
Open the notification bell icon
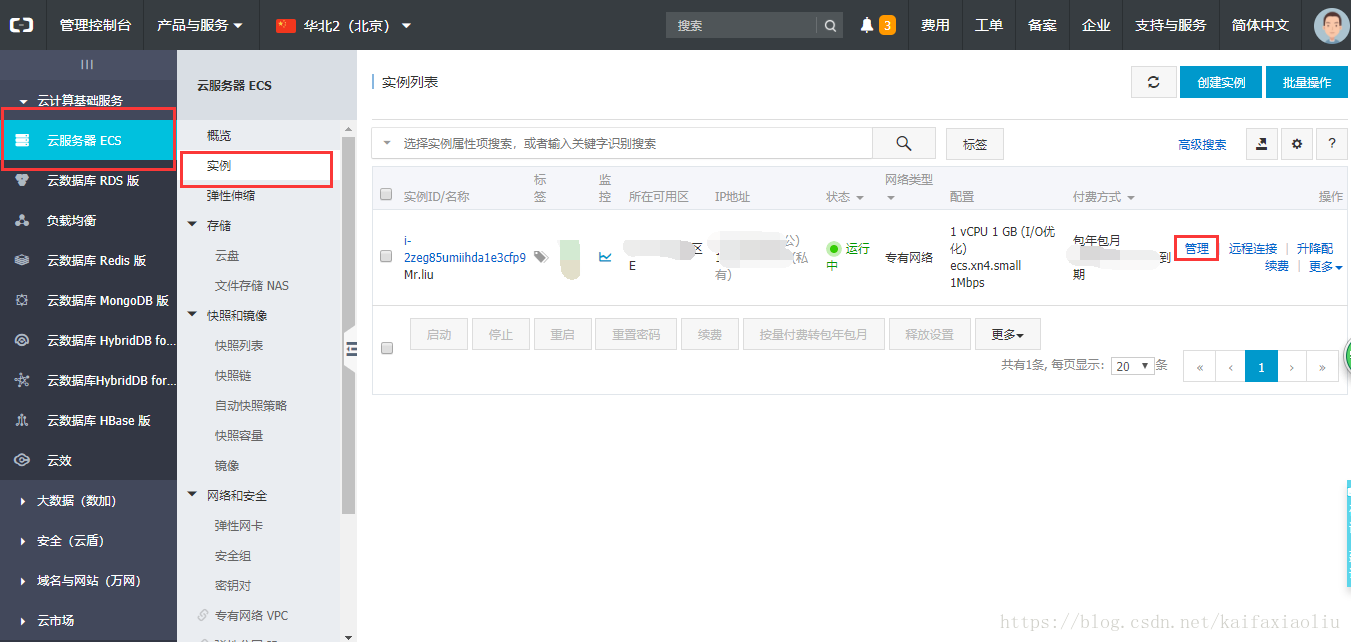867,25
